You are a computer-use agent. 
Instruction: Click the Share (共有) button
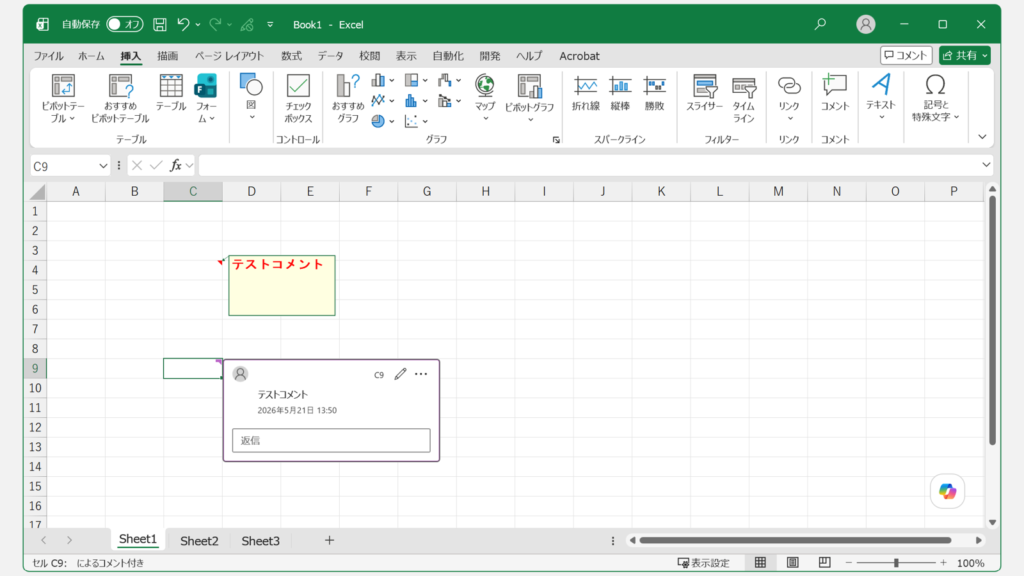pyautogui.click(x=965, y=56)
